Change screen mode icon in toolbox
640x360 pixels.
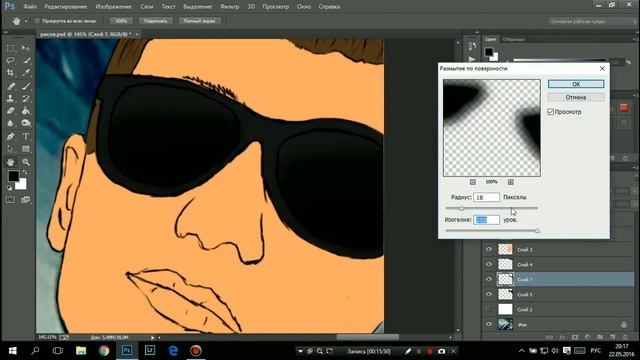pyautogui.click(x=26, y=200)
